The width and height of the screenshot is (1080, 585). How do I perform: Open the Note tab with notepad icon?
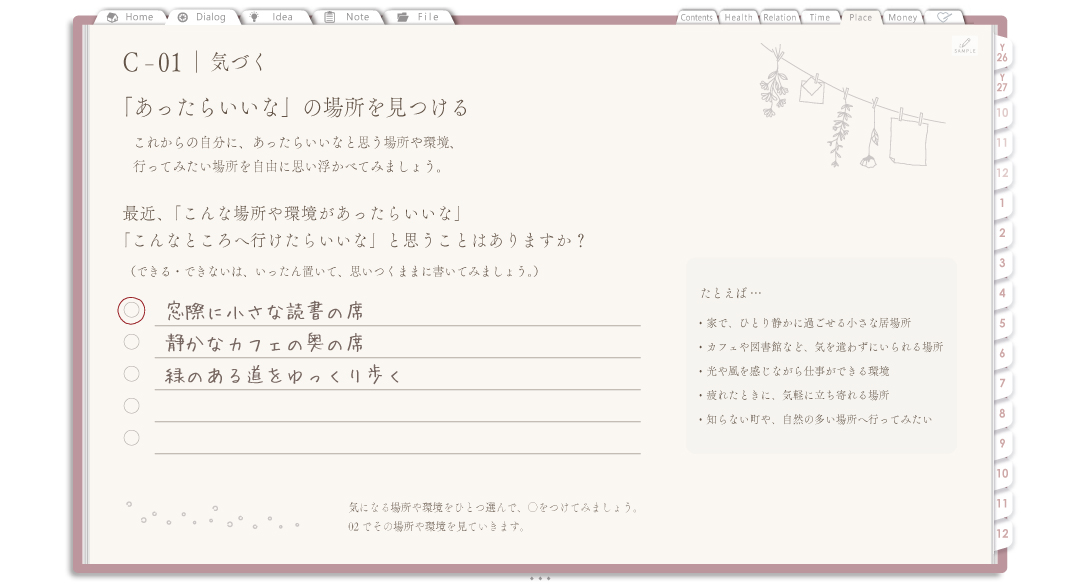348,17
